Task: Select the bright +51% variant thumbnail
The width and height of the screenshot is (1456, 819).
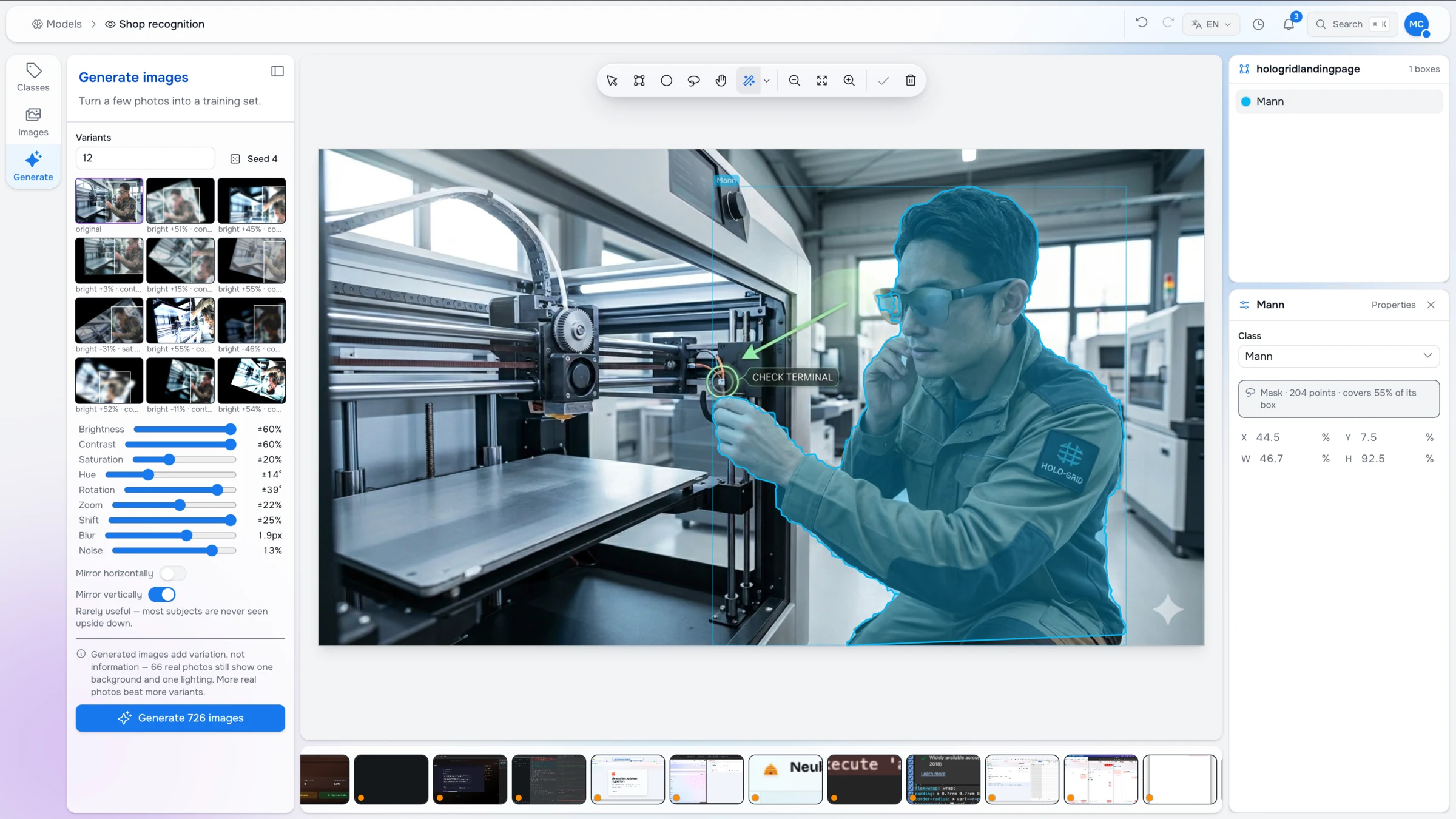Action: pos(180,201)
